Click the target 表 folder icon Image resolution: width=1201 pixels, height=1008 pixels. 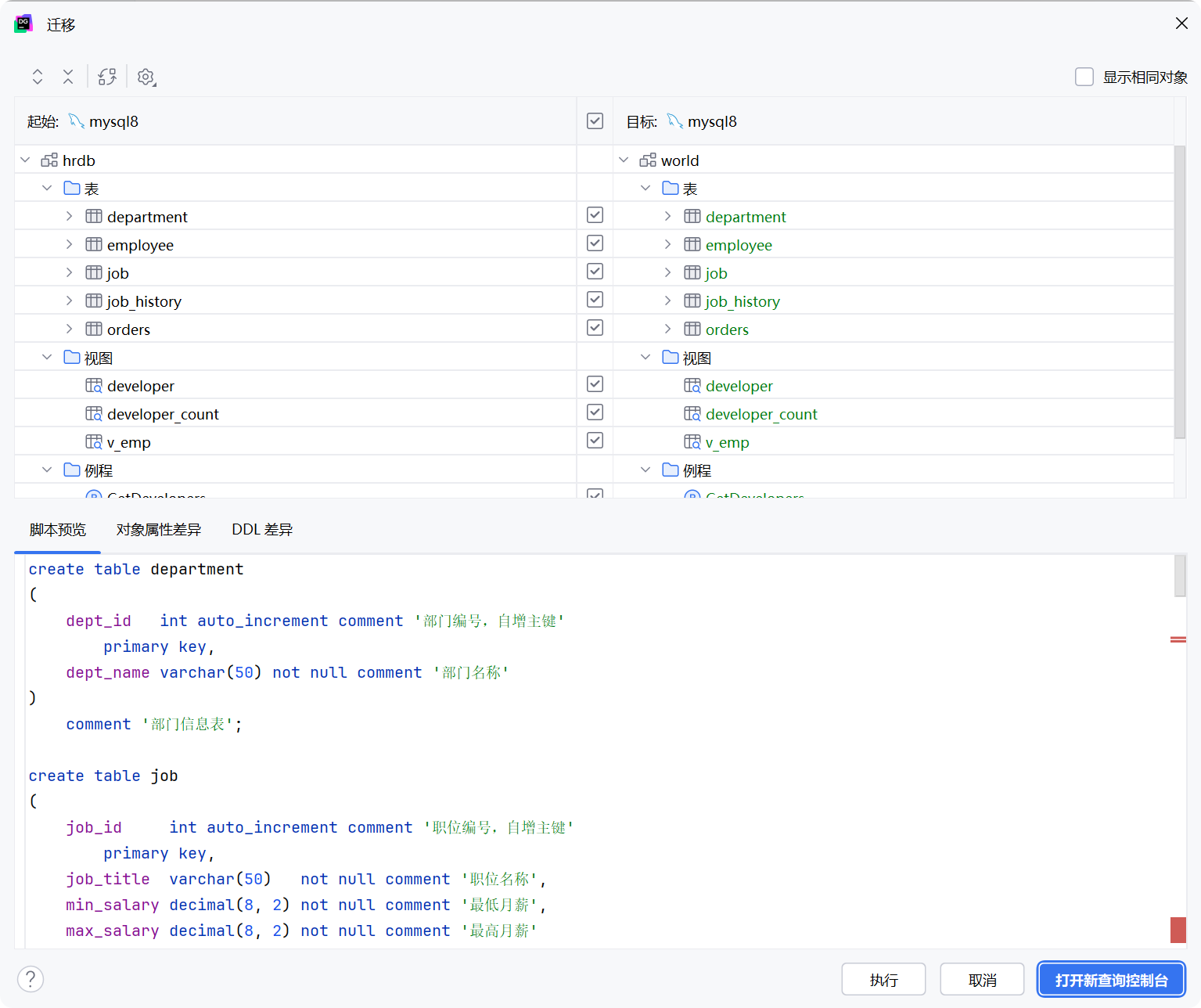click(671, 188)
